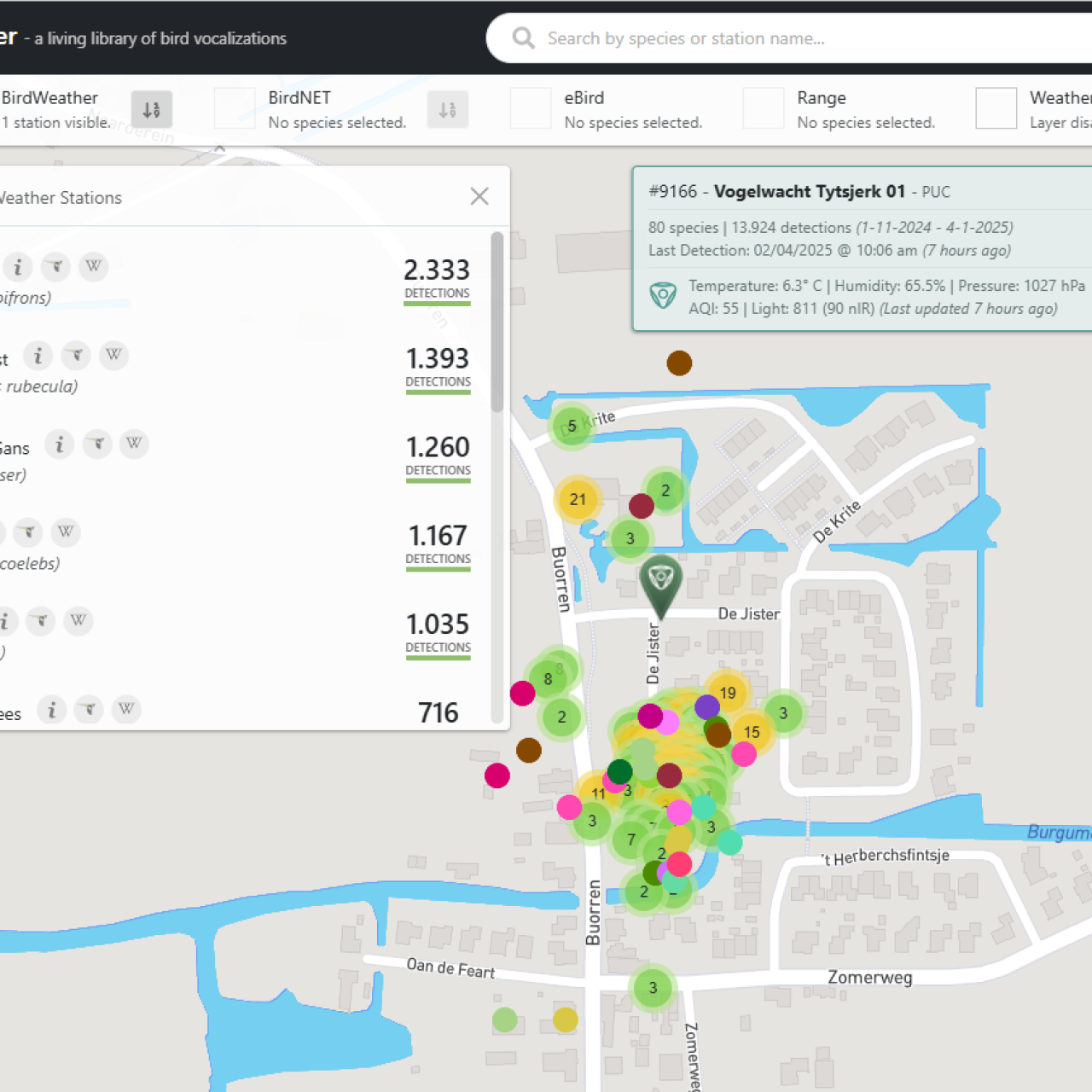Image resolution: width=1092 pixels, height=1092 pixels.
Task: Open Wikipedia icon in rubecula 1.393 row
Action: pos(113,356)
